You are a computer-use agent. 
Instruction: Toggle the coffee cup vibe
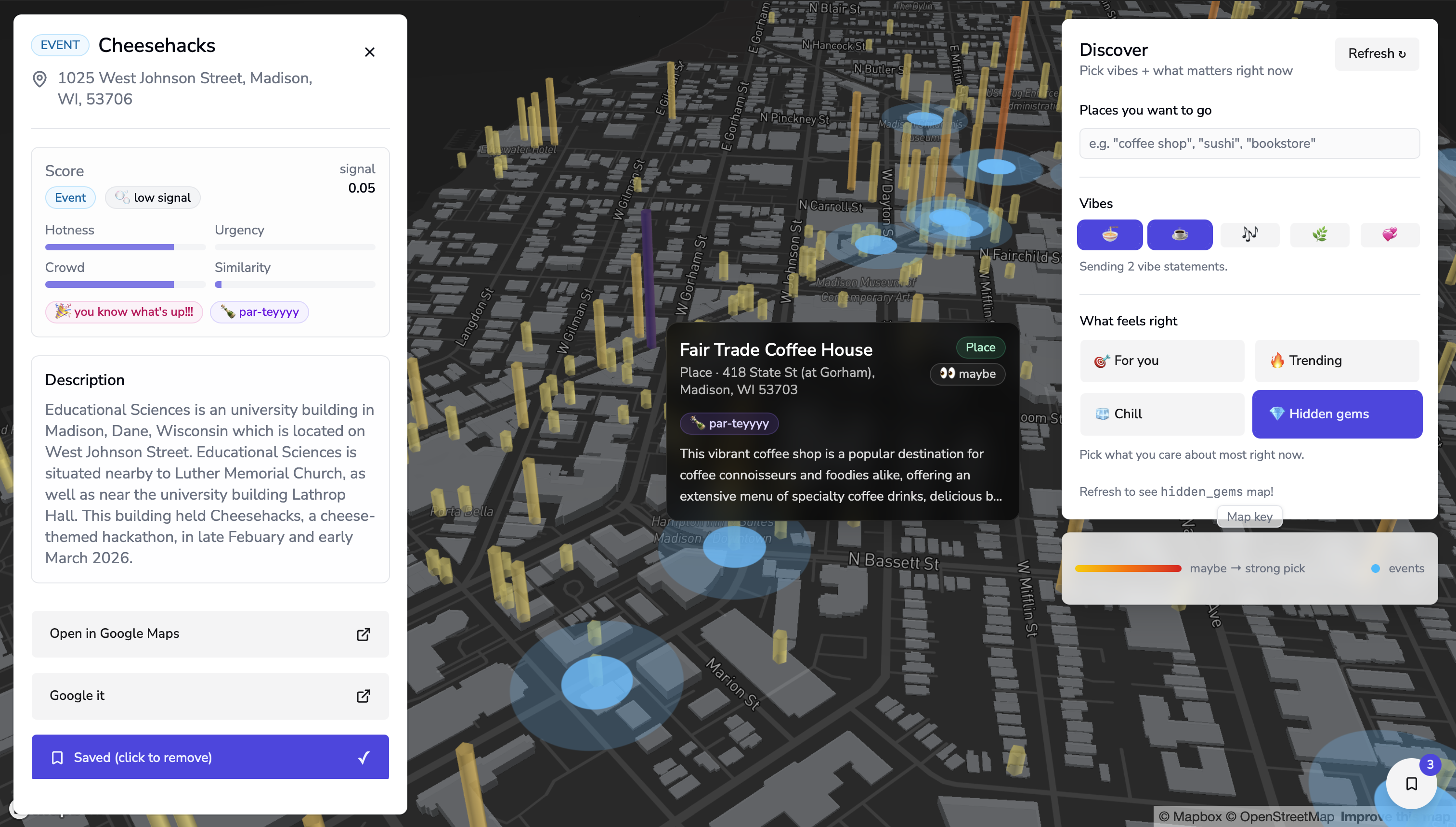[x=1179, y=234]
